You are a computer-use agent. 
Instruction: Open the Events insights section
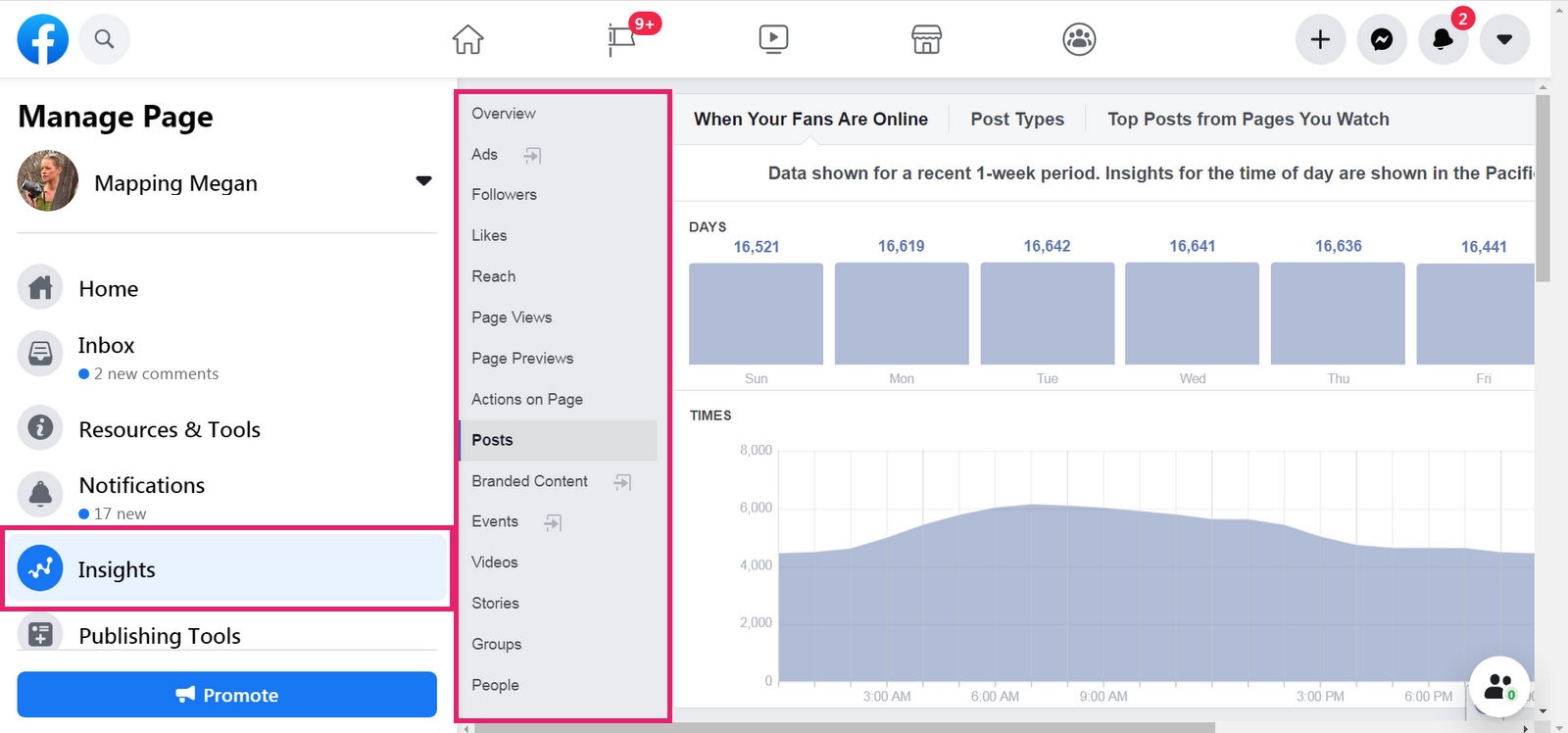495,522
